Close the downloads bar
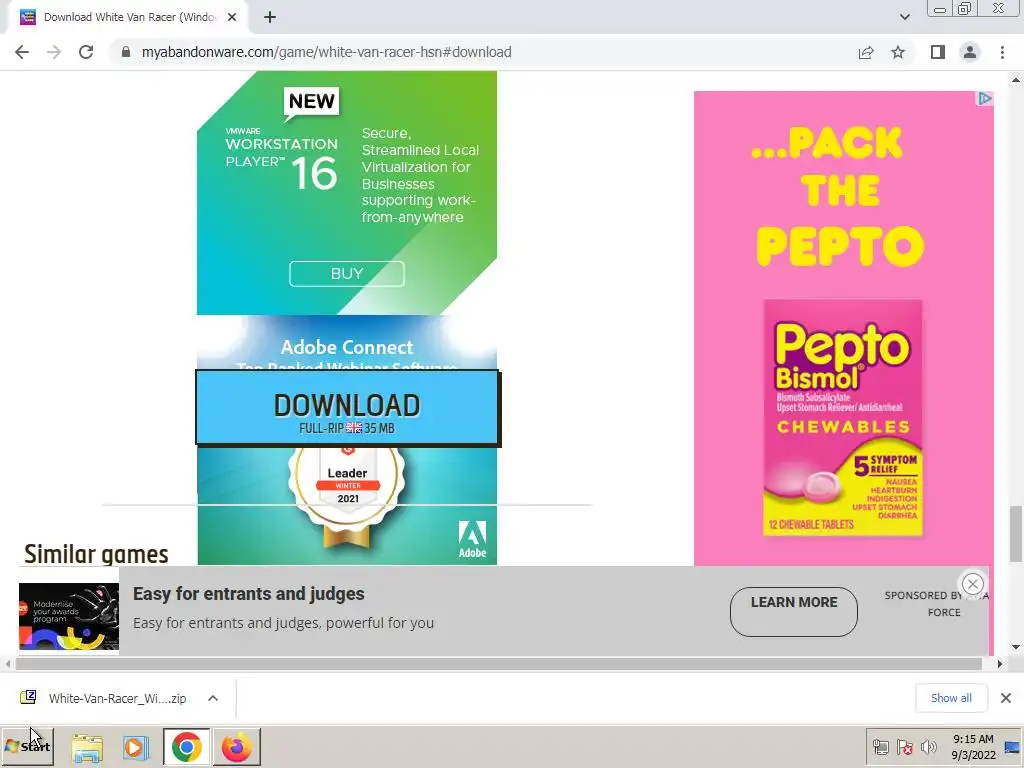The height and width of the screenshot is (768, 1024). [x=1006, y=698]
